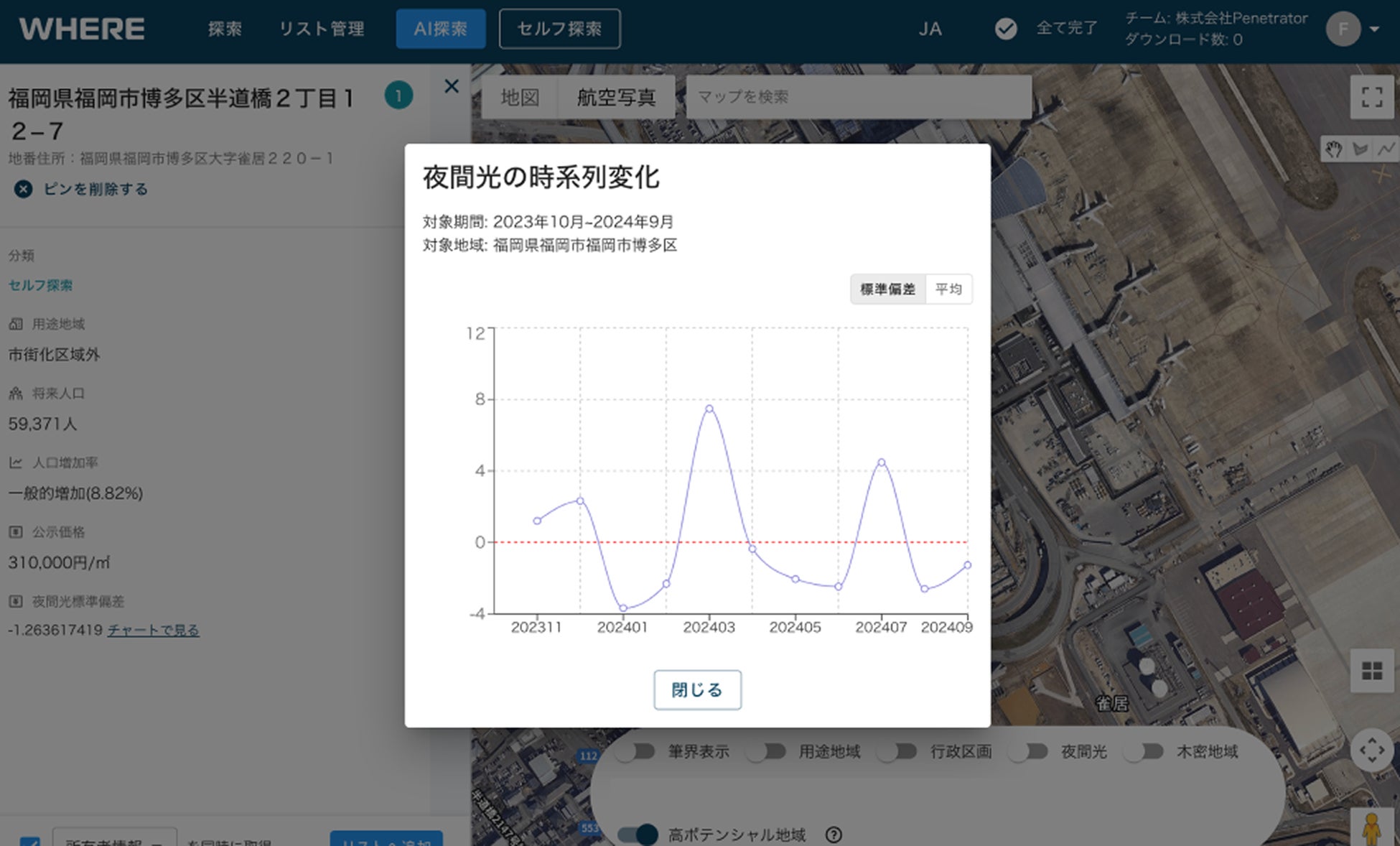Click the help icon beside 高ポテンシャル地域
Viewport: 1400px width, 846px height.
[x=833, y=835]
